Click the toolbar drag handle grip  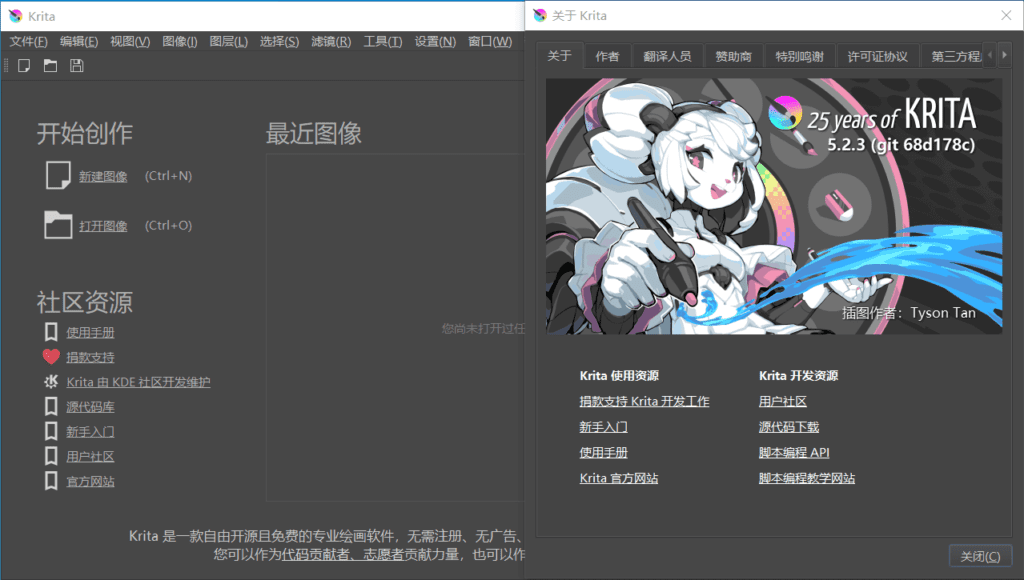(x=6, y=65)
